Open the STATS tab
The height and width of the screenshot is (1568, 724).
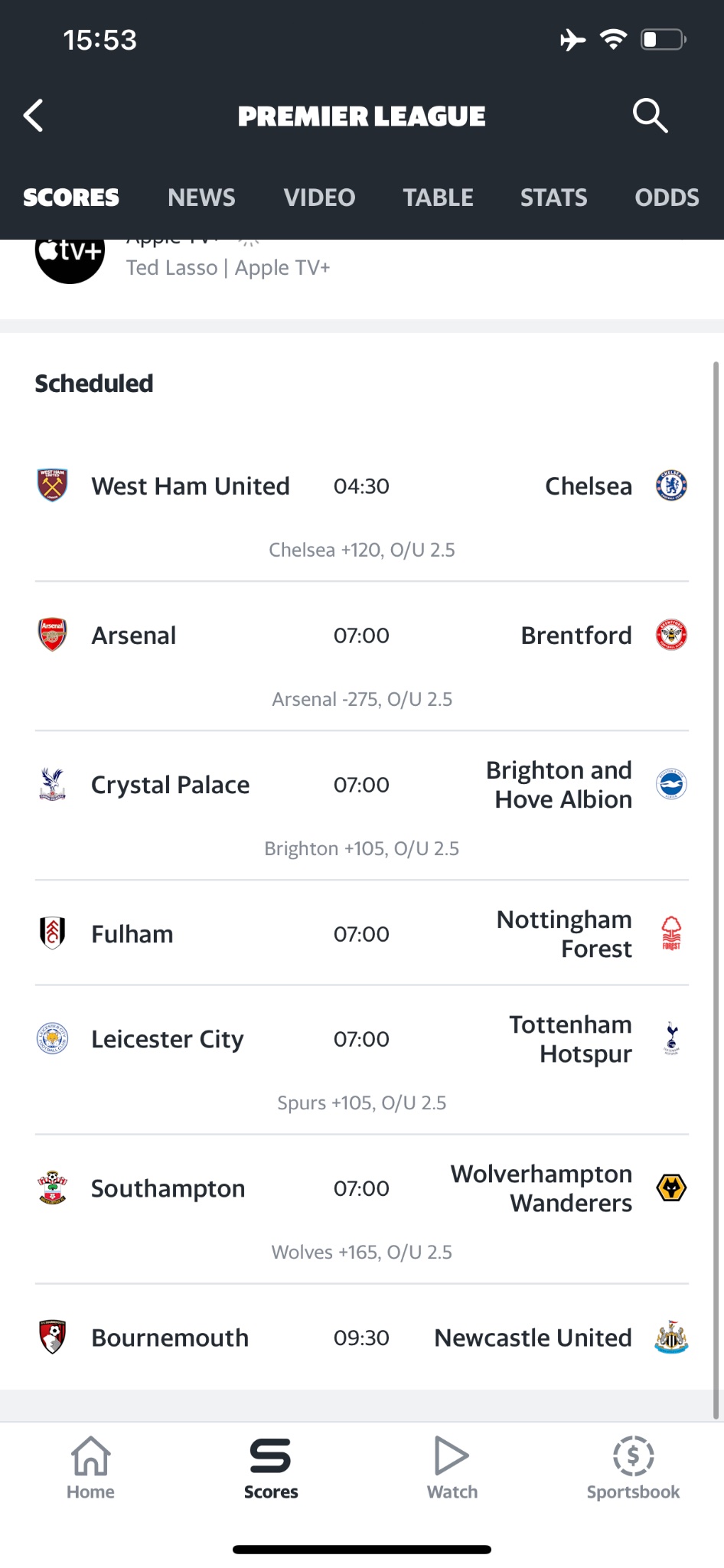pyautogui.click(x=553, y=198)
